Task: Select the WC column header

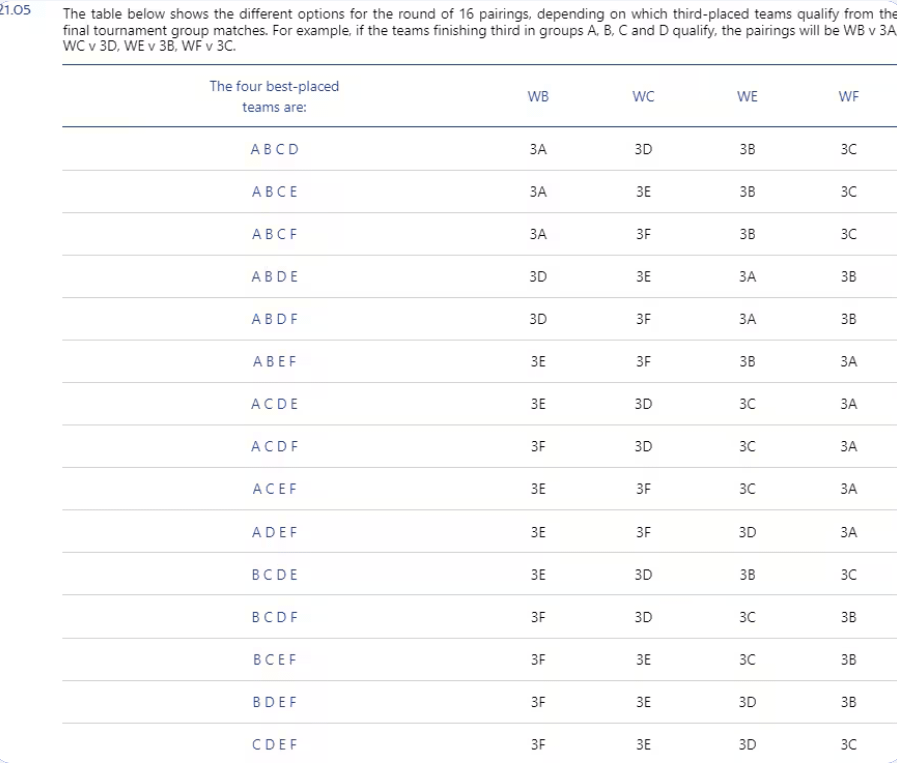Action: click(x=643, y=97)
